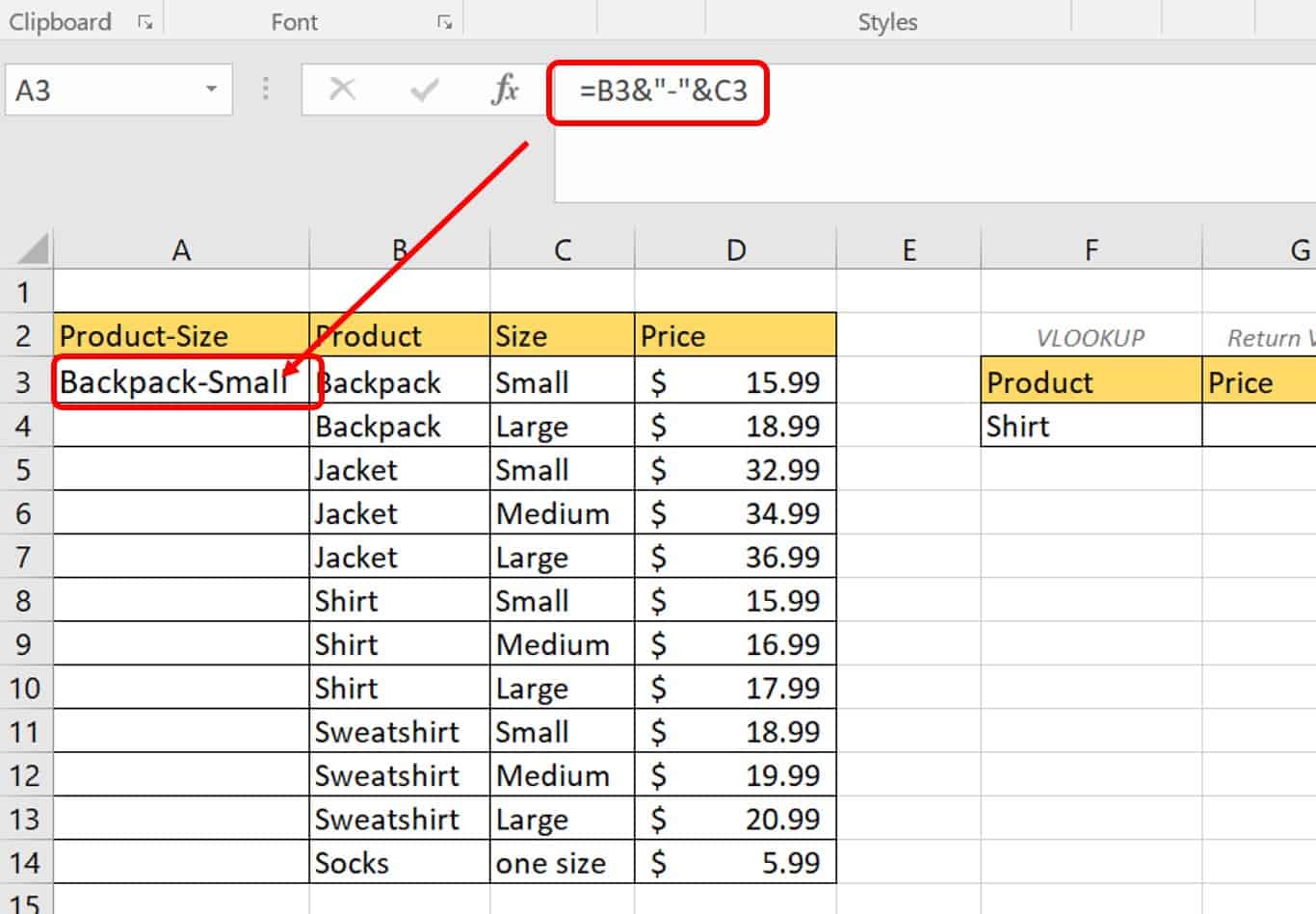Select the cell with Shirt under Product lookup
1316x914 pixels.
coord(1091,426)
